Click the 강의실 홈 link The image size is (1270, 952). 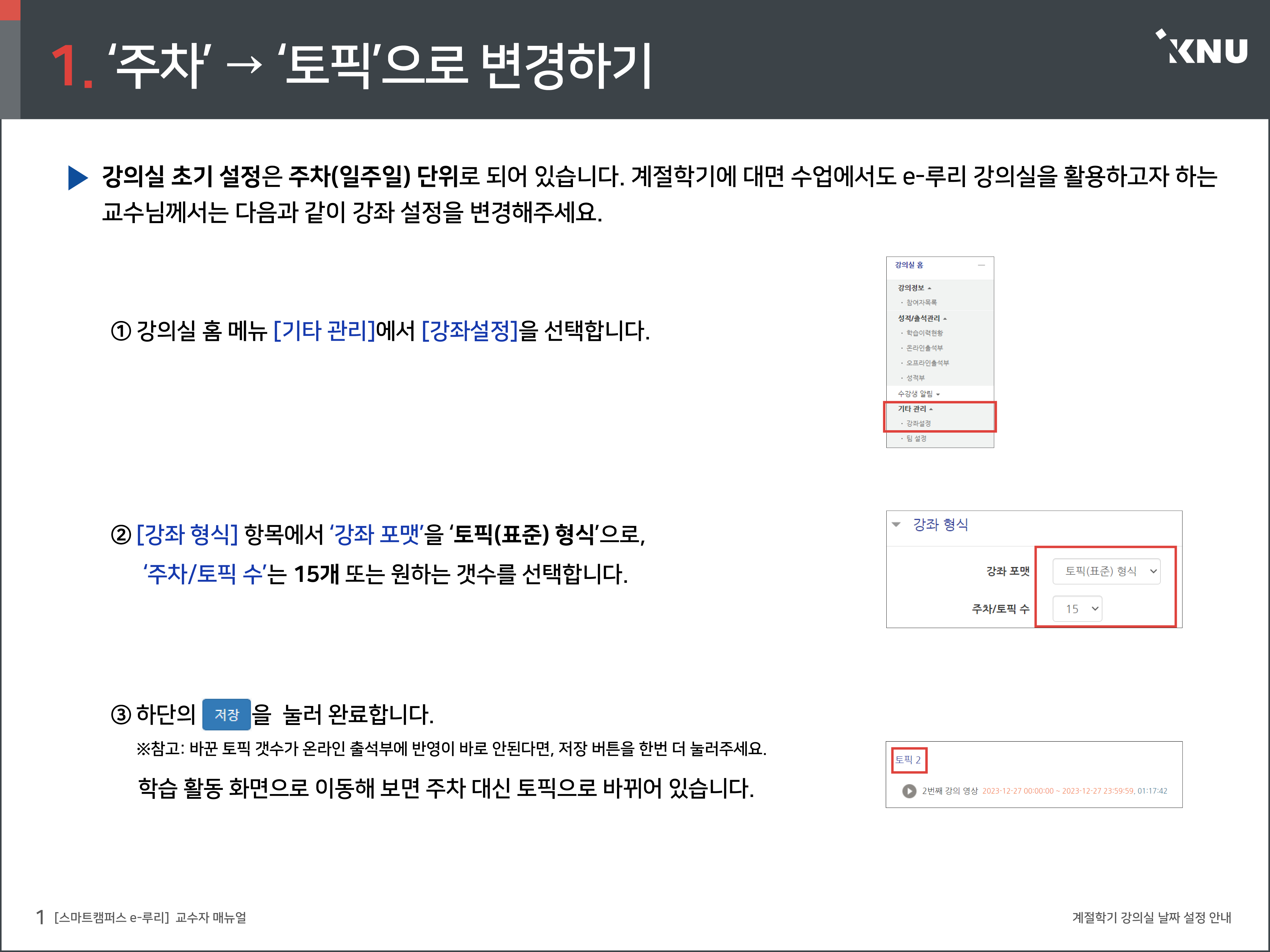[909, 265]
